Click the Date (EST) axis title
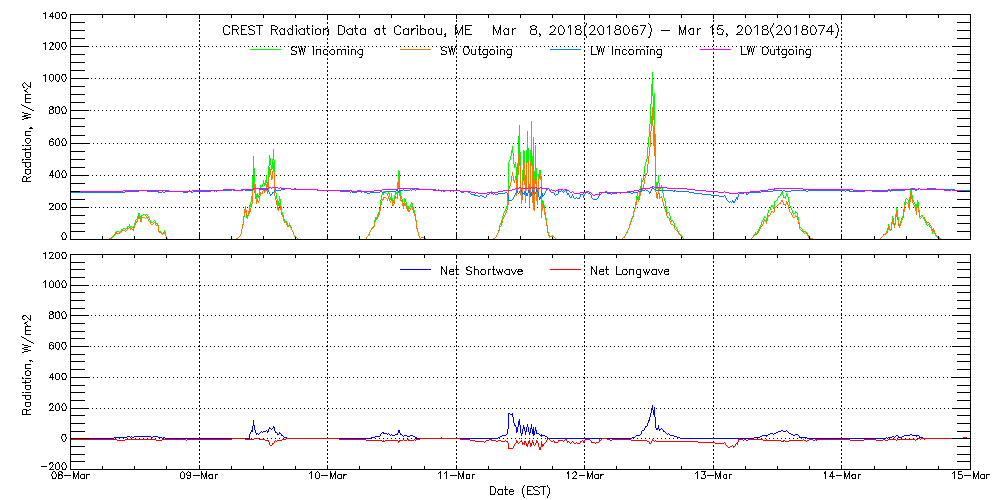The width and height of the screenshot is (1000, 500). pyautogui.click(x=518, y=491)
